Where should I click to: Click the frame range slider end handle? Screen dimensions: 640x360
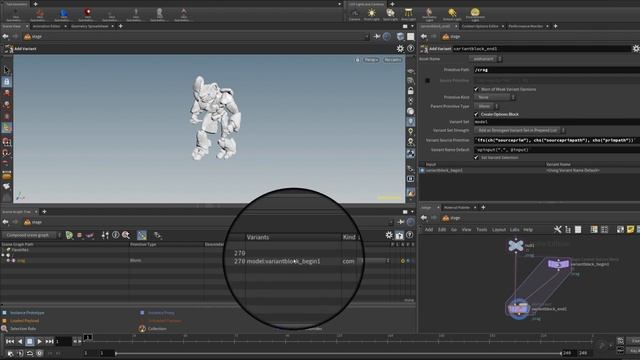tap(562, 353)
